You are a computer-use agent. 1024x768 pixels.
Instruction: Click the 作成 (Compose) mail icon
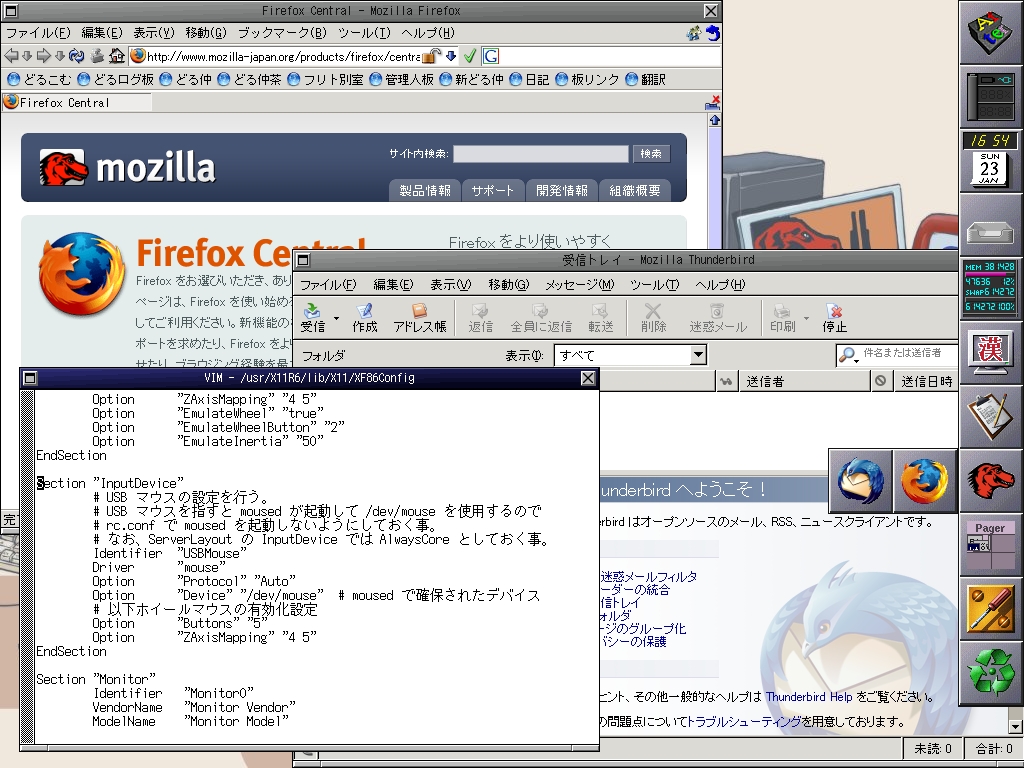click(365, 318)
